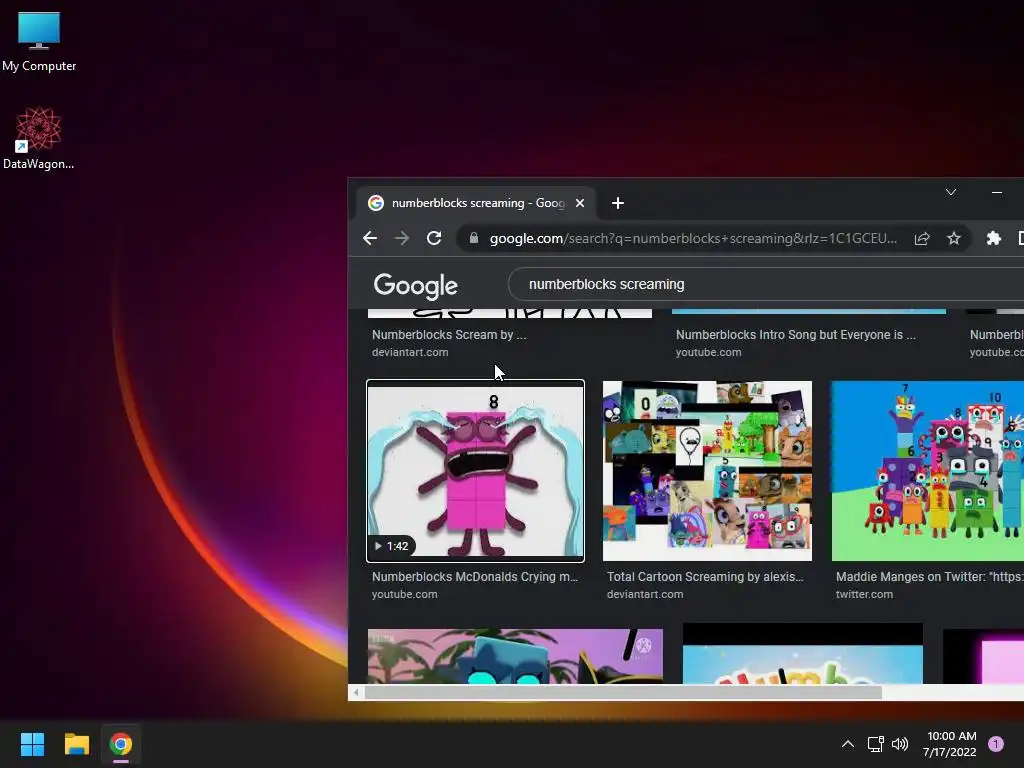
Task: Click horizontal scrollbar thumb
Action: [623, 692]
